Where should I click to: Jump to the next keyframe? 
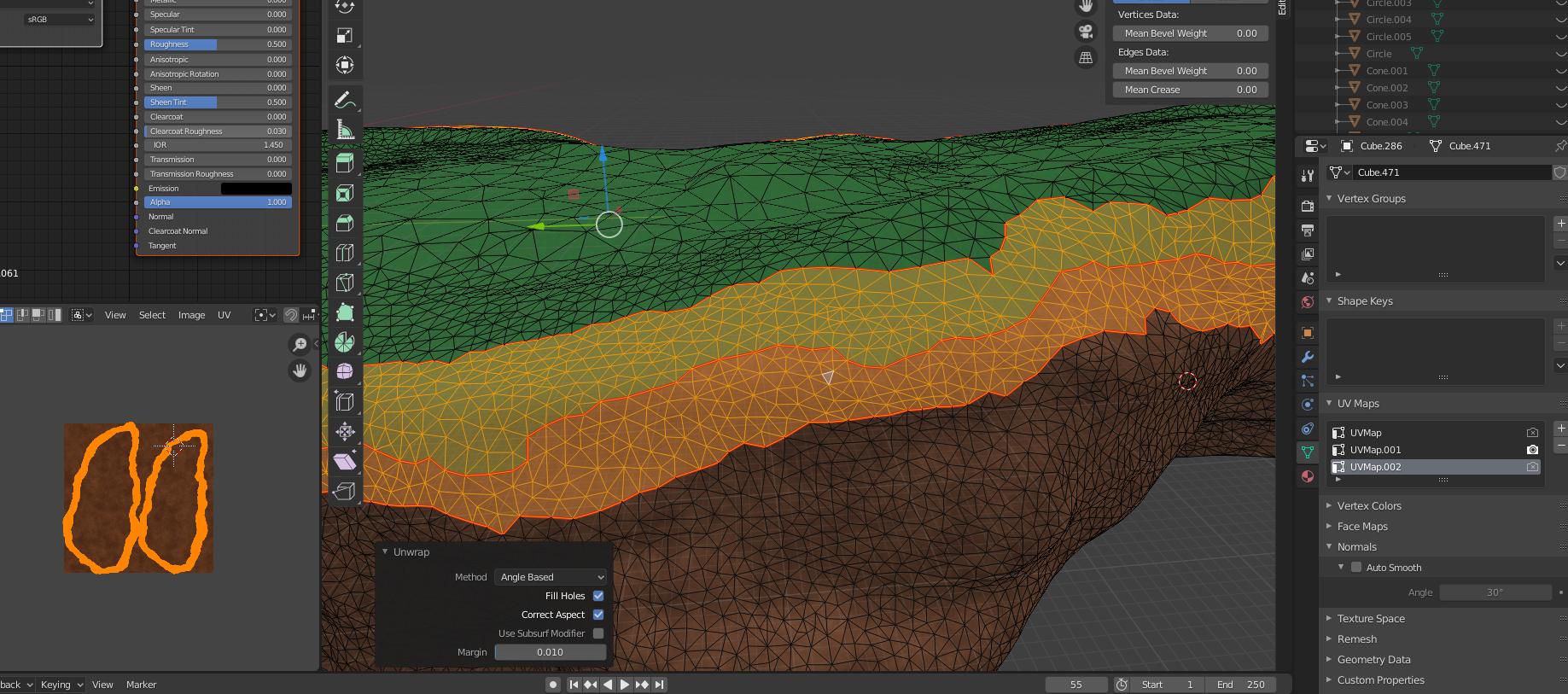coord(642,685)
